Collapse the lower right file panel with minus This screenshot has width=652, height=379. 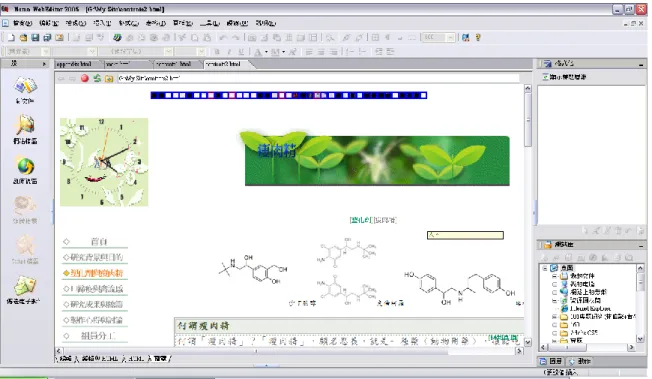coord(641,246)
